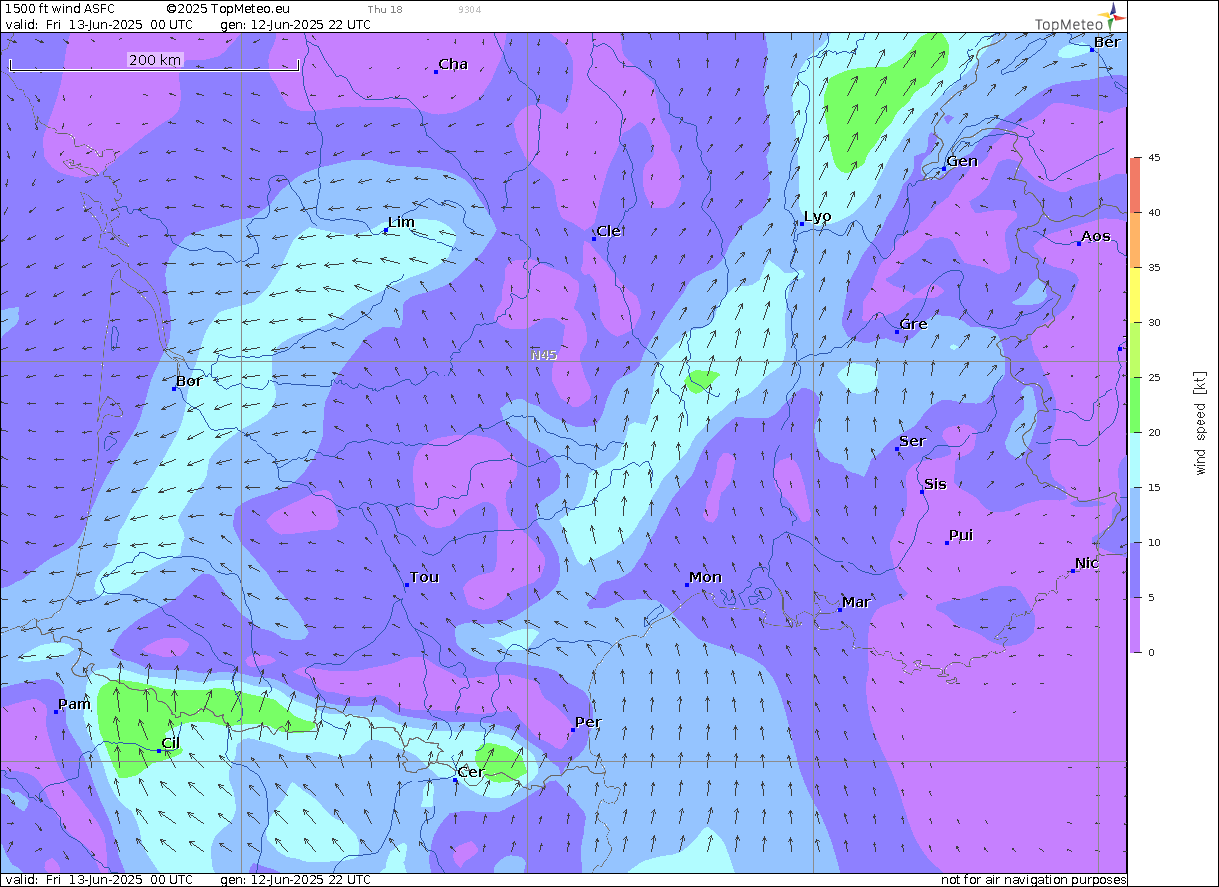Select the 'Aos' city label
Image resolution: width=1219 pixels, height=887 pixels.
coord(1096,236)
